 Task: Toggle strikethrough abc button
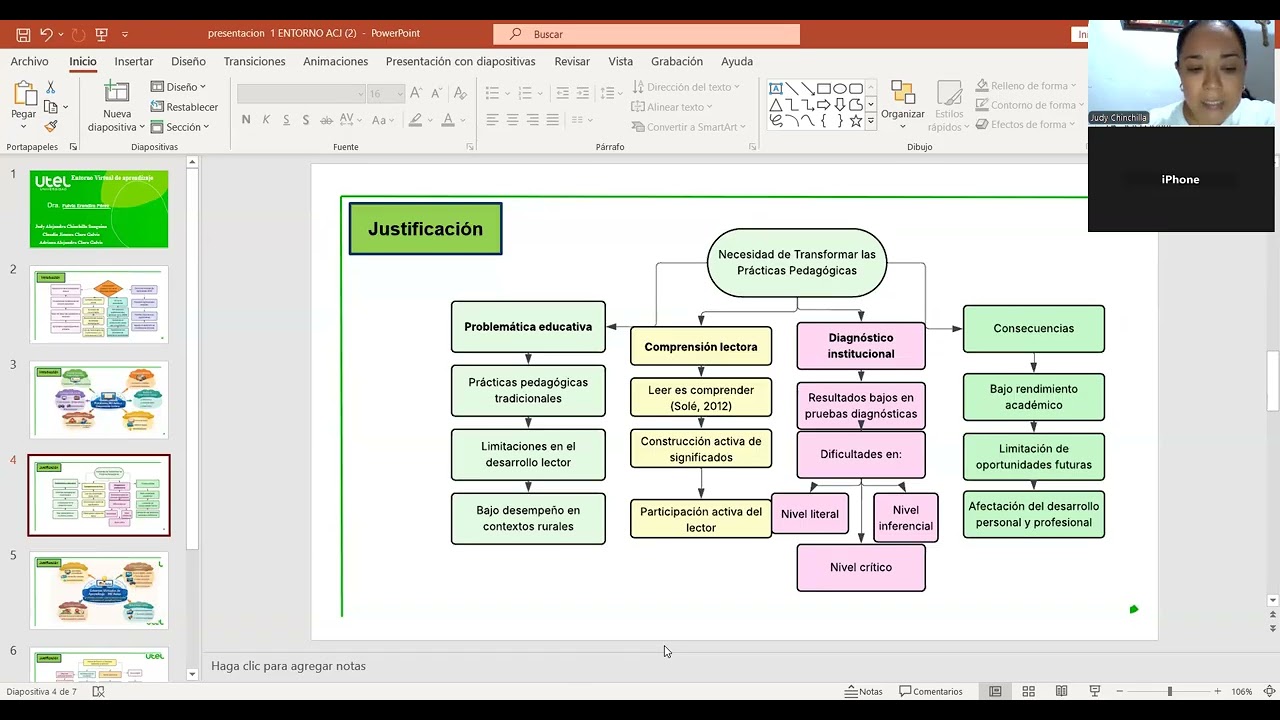pyautogui.click(x=327, y=120)
